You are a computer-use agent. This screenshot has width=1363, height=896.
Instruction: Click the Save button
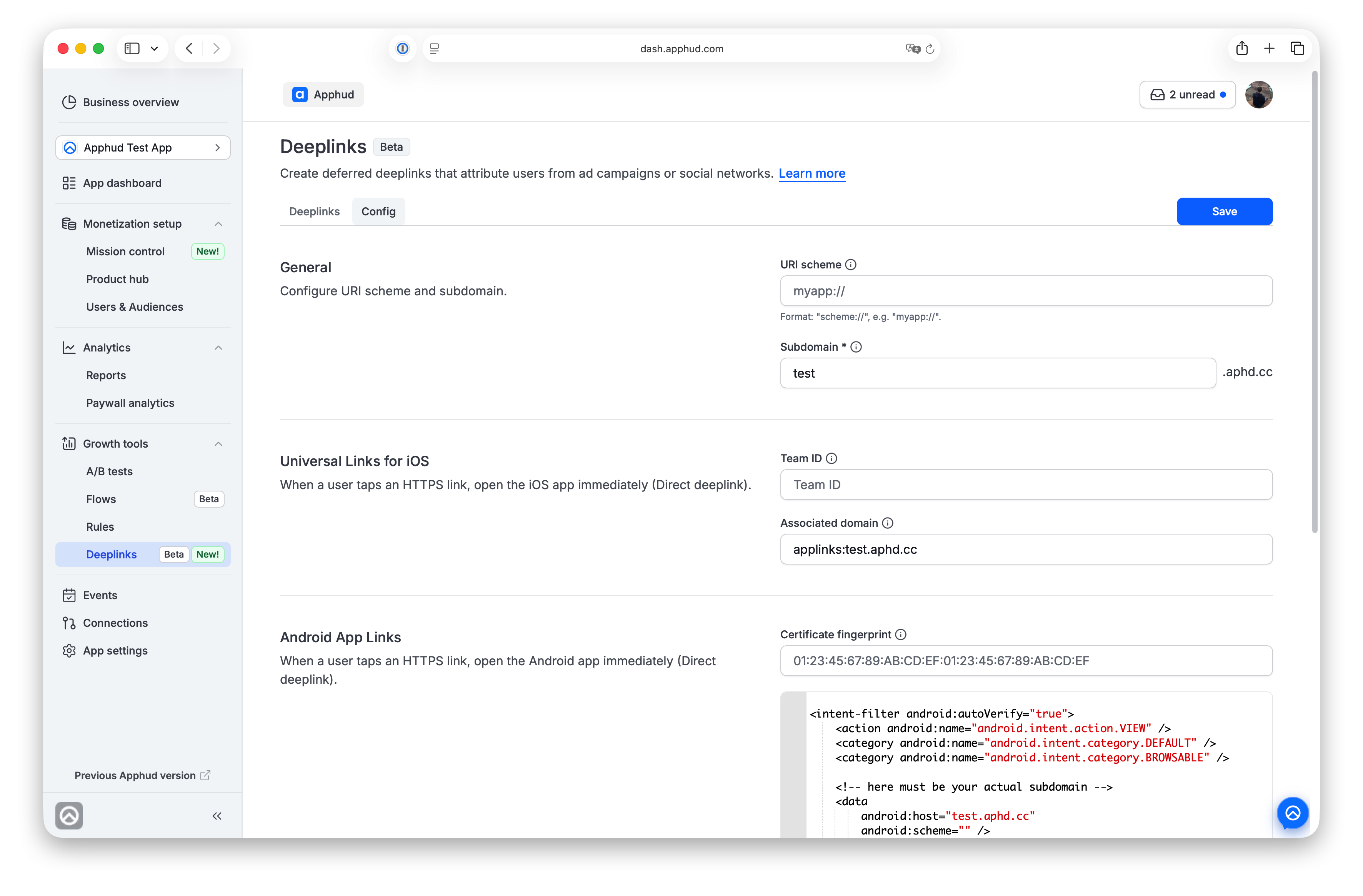click(1225, 212)
